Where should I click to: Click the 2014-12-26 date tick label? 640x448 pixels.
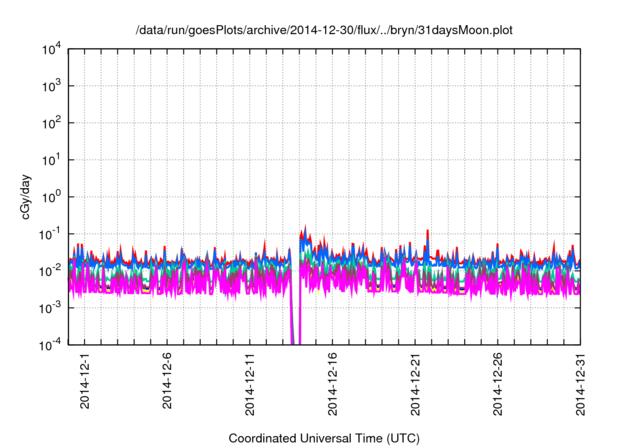coord(498,381)
